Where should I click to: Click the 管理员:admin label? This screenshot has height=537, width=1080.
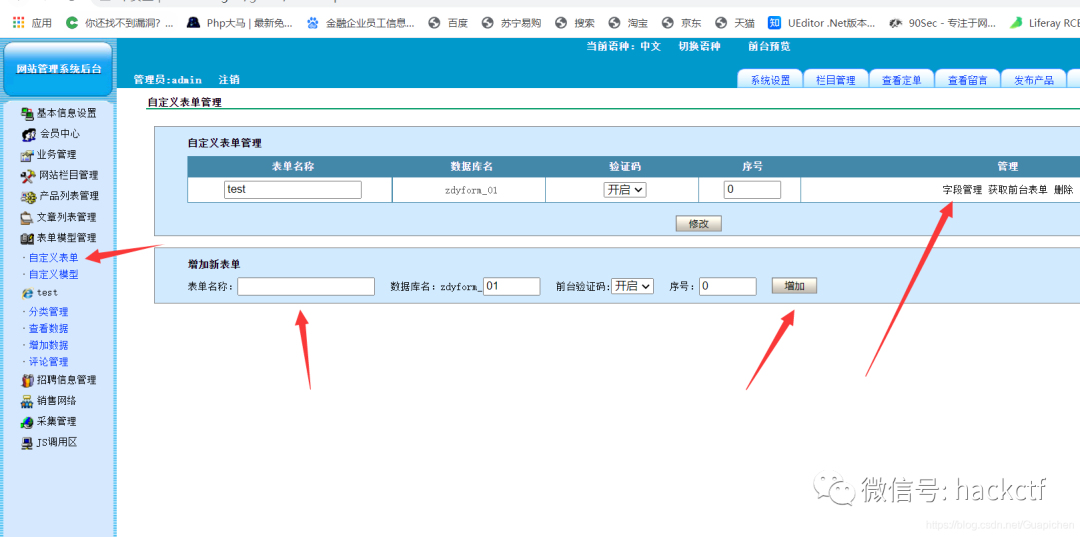168,80
